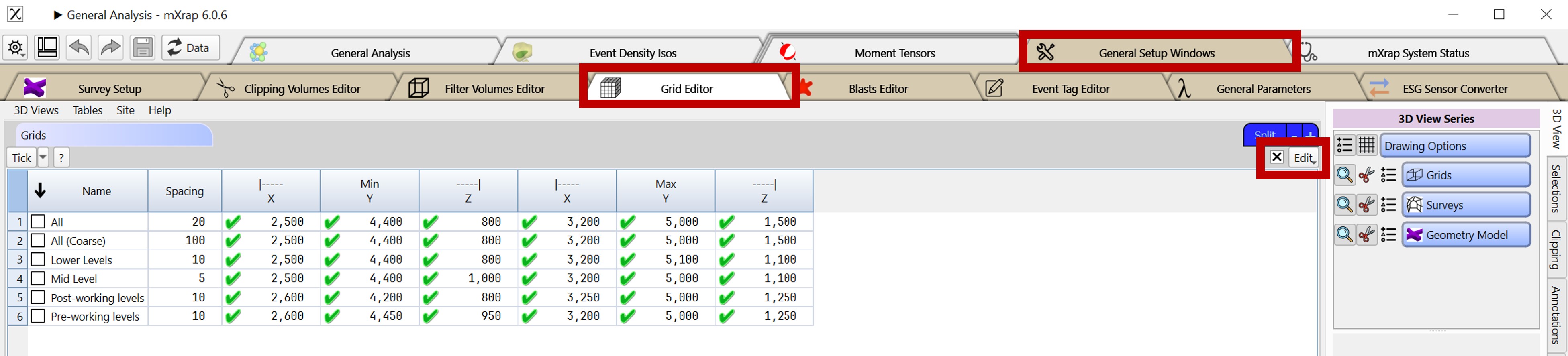This screenshot has width=1568, height=356.
Task: Open the 3D Views menu
Action: (36, 110)
